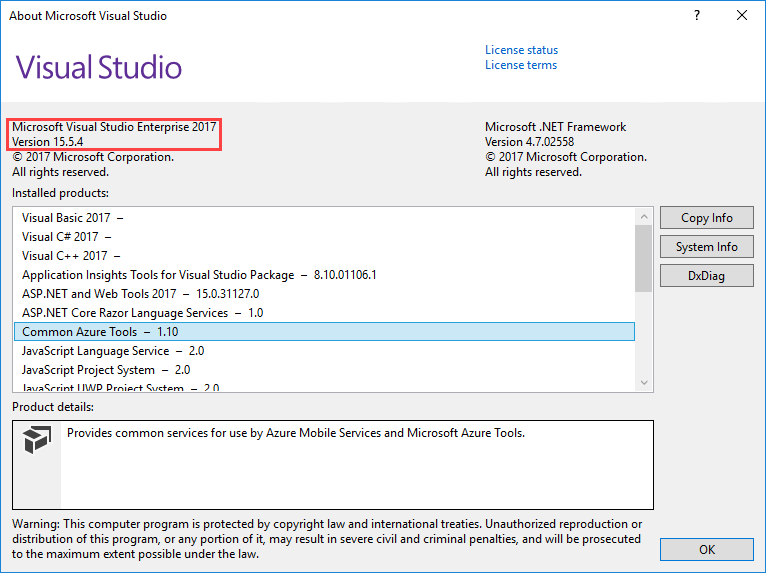The height and width of the screenshot is (573, 766).
Task: Click the product package icon in details
Action: coord(38,442)
